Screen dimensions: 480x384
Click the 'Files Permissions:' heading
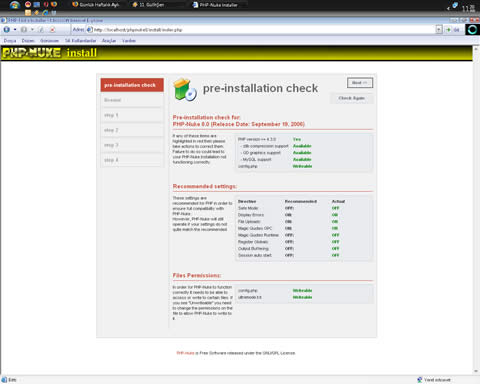pyautogui.click(x=197, y=275)
